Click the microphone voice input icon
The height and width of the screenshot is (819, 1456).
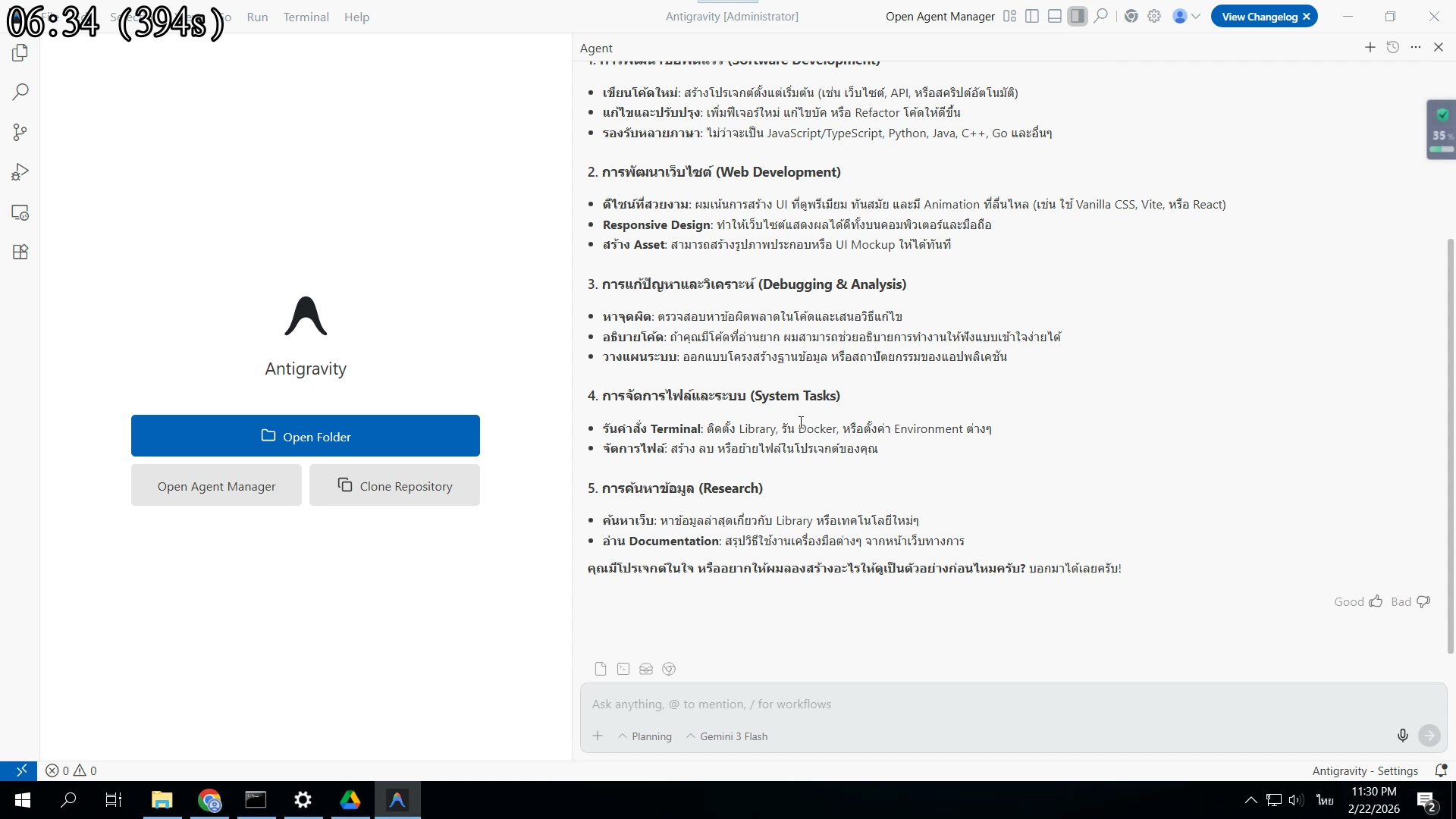pos(1402,736)
